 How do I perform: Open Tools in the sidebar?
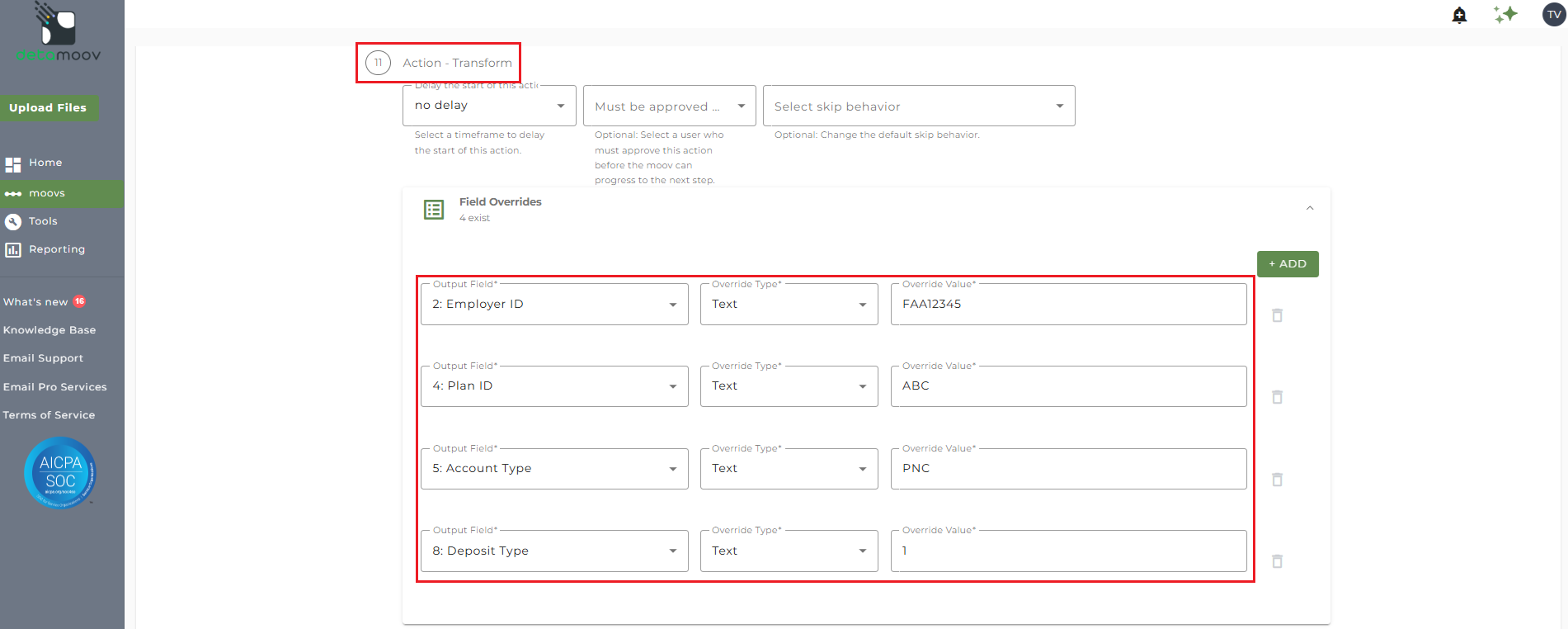[x=43, y=221]
